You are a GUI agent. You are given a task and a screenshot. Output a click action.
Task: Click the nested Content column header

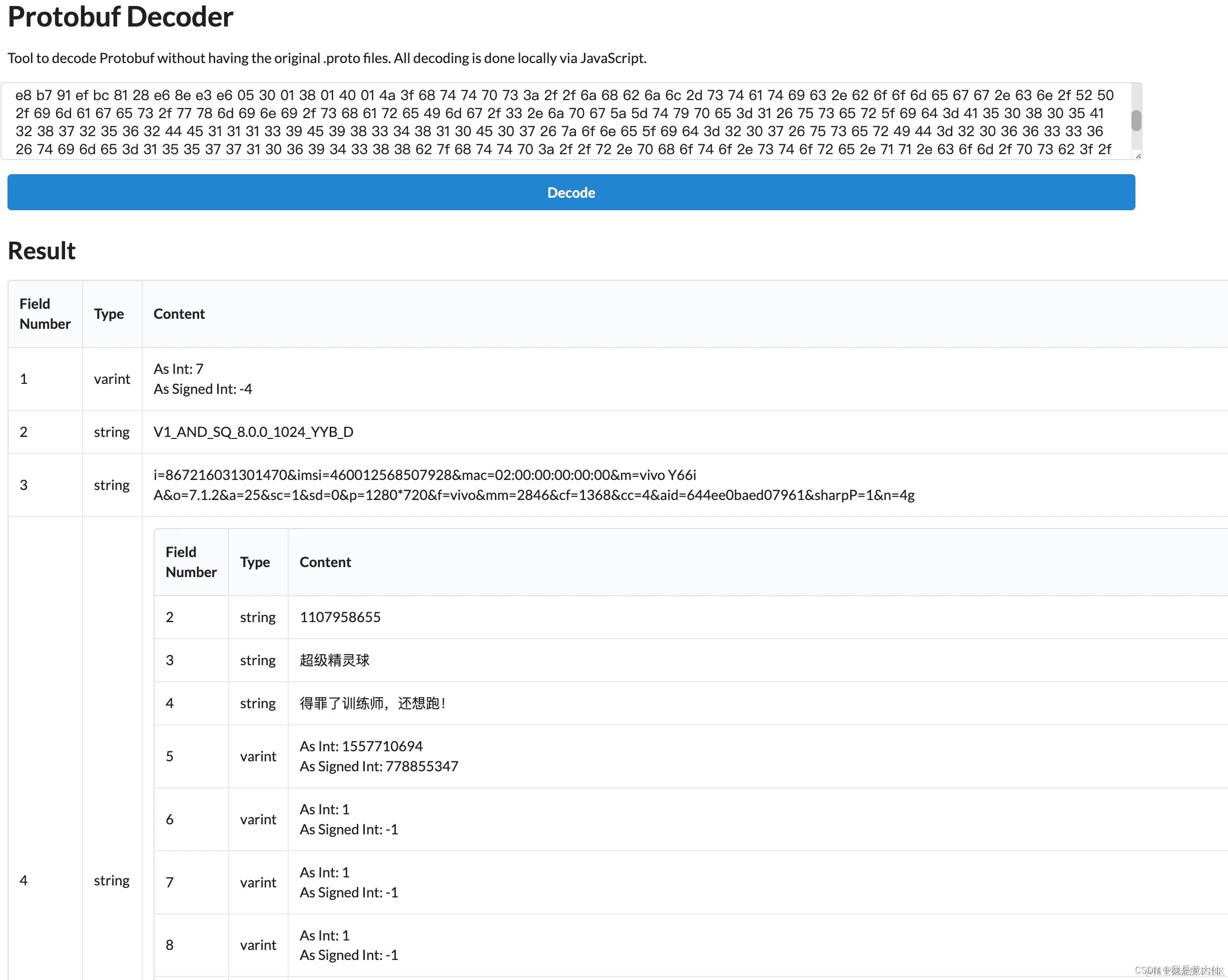point(325,563)
